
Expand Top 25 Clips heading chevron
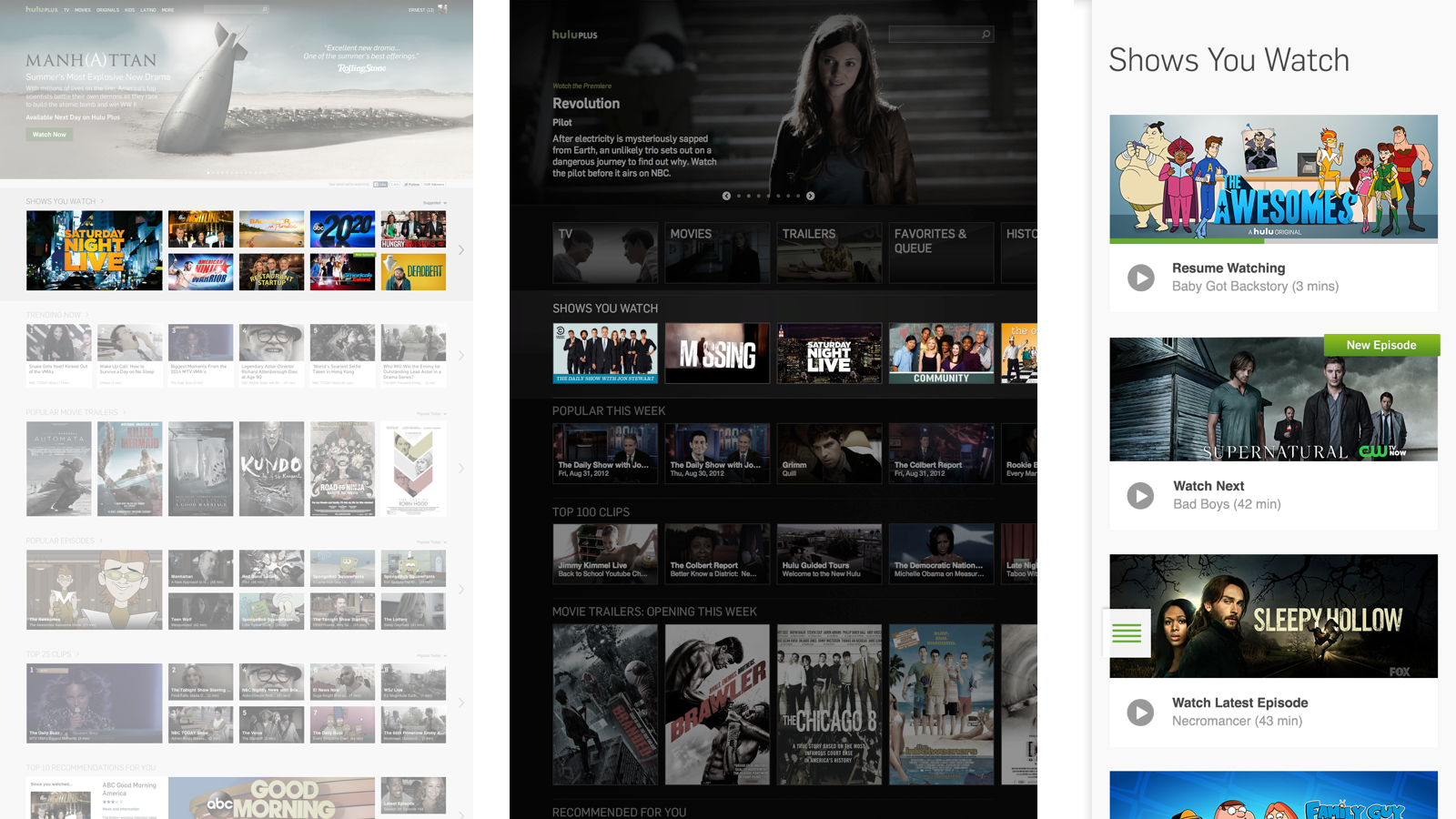point(77,654)
